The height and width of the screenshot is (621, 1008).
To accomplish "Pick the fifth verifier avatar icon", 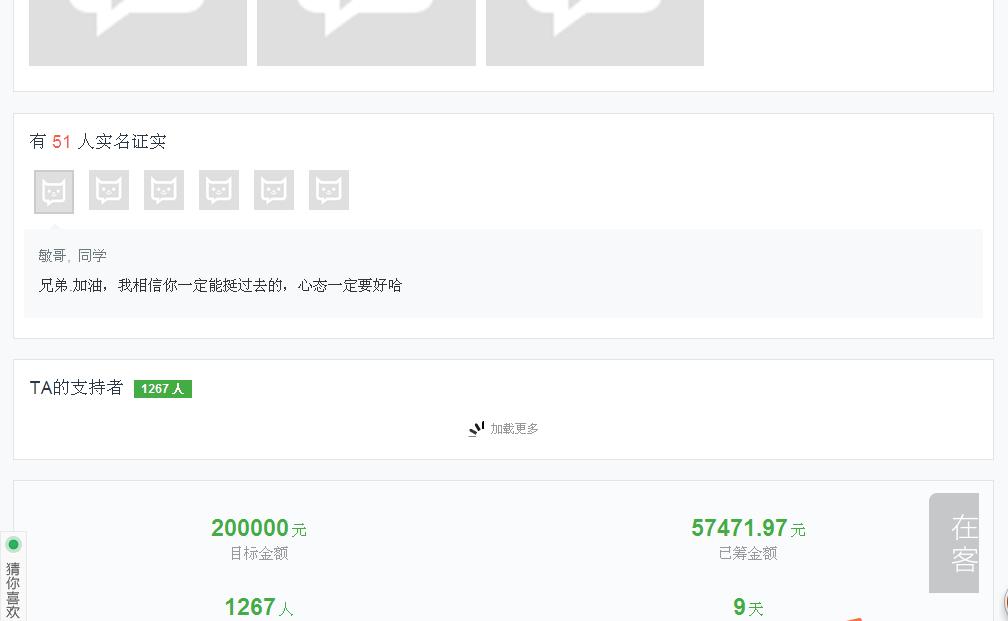I will [x=274, y=190].
